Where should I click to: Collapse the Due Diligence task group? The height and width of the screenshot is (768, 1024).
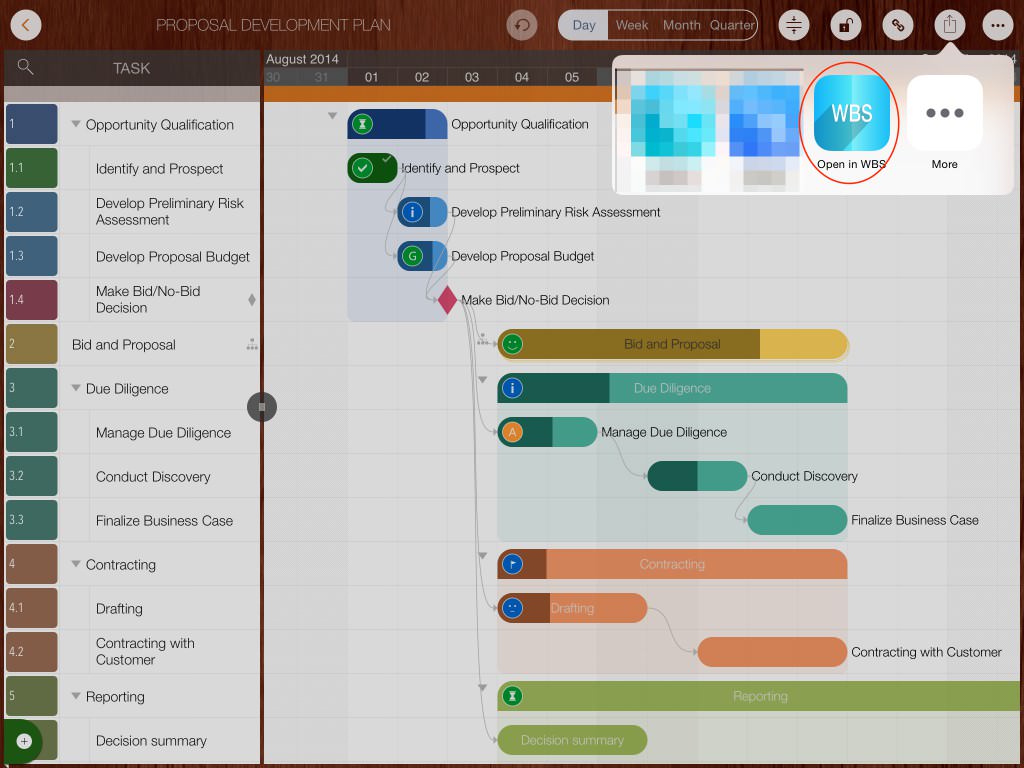(x=76, y=389)
